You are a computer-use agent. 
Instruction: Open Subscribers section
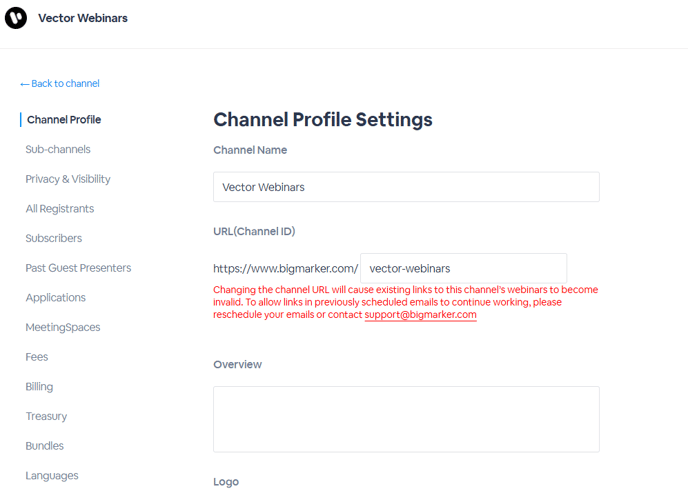[x=54, y=238]
